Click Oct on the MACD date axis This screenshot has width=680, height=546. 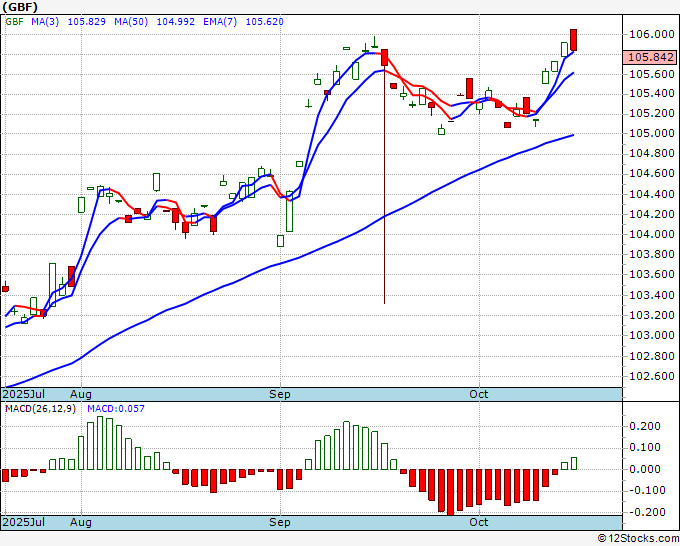(479, 522)
